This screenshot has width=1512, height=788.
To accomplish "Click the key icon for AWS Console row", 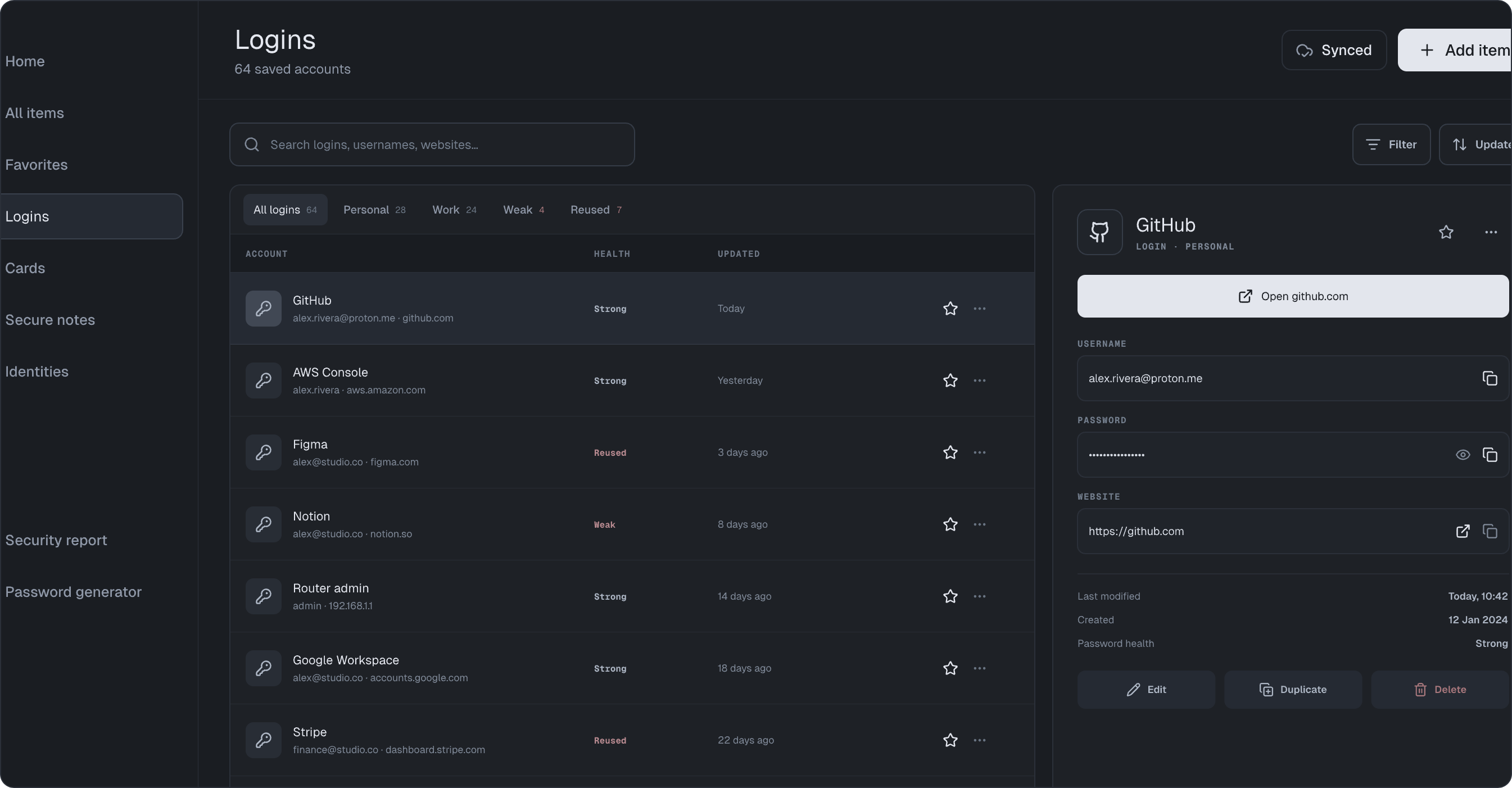I will point(264,380).
